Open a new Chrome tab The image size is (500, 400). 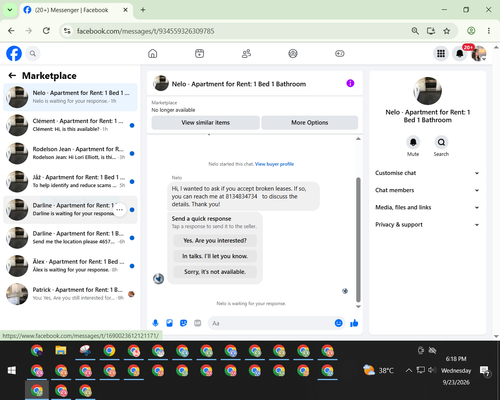coord(143,10)
